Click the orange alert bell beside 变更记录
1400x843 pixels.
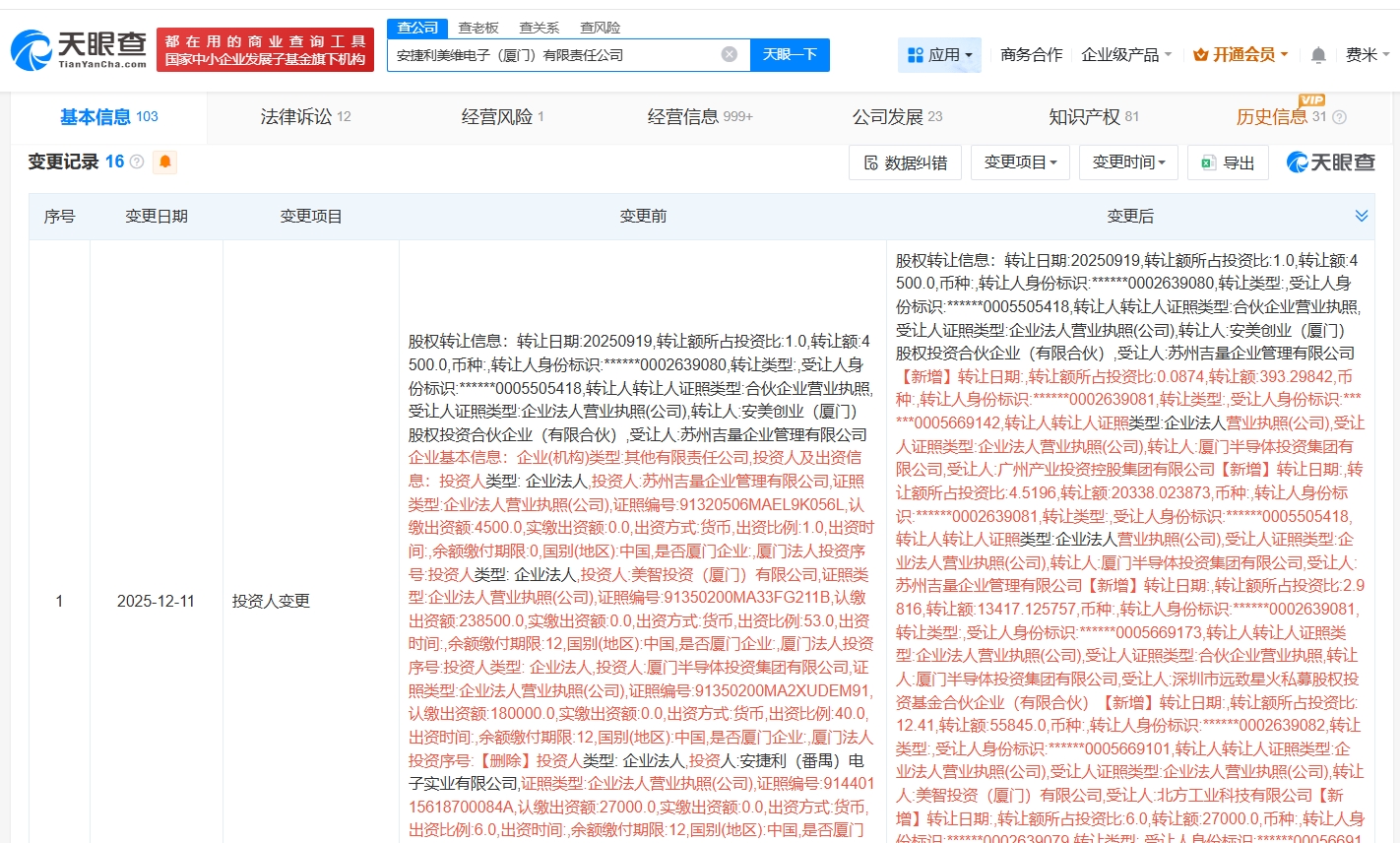tap(165, 162)
